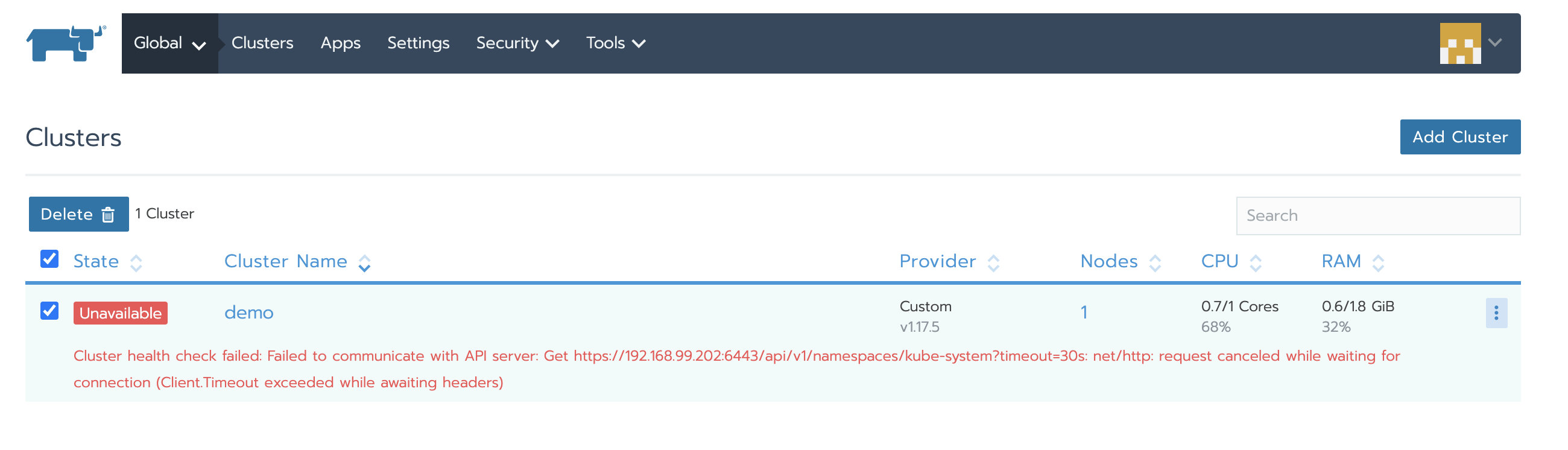The image size is (1568, 450).
Task: Open the Security dropdown menu
Action: tap(517, 43)
